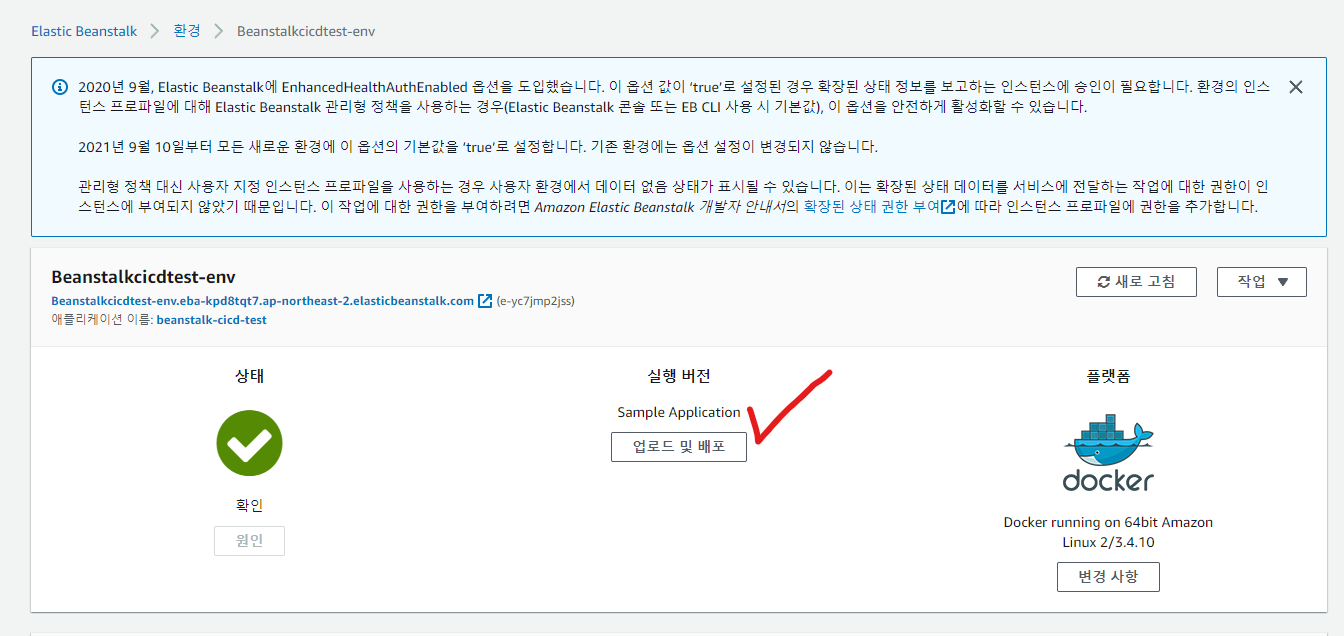Image resolution: width=1344 pixels, height=636 pixels.
Task: Click the 업로드 및 배포 button
Action: tap(679, 447)
